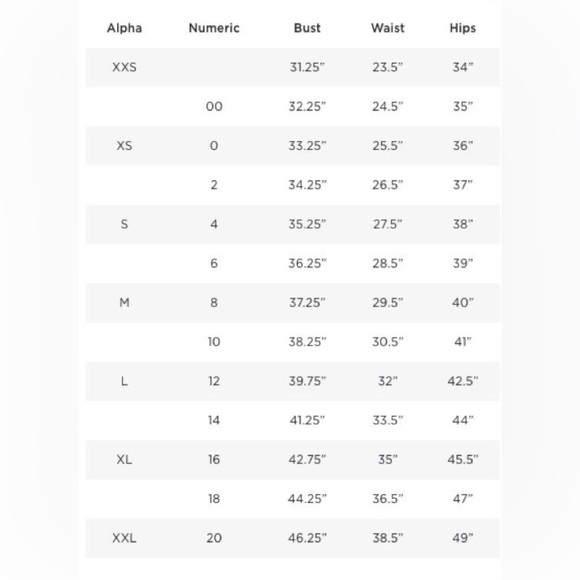Select the L alpha size cell
Screen dimensions: 580x580
pyautogui.click(x=124, y=381)
